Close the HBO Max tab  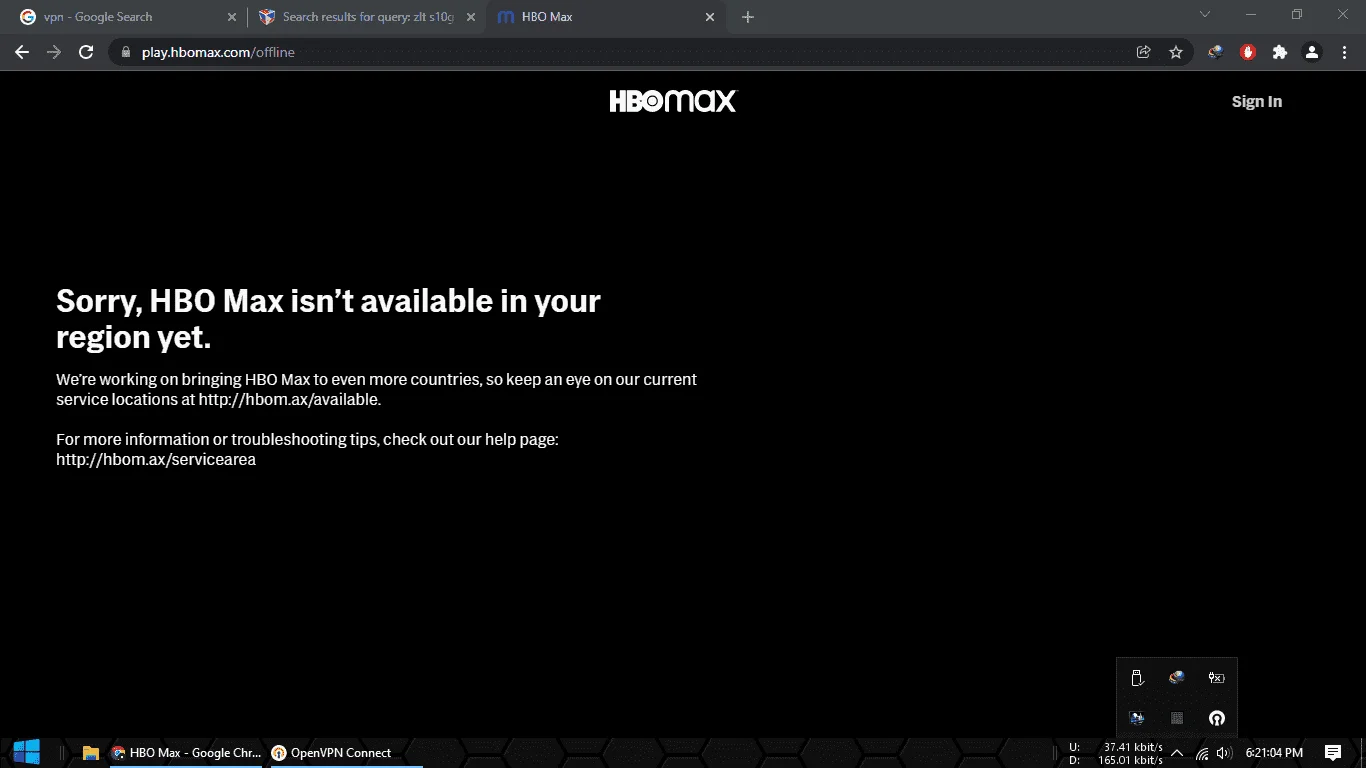[710, 17]
